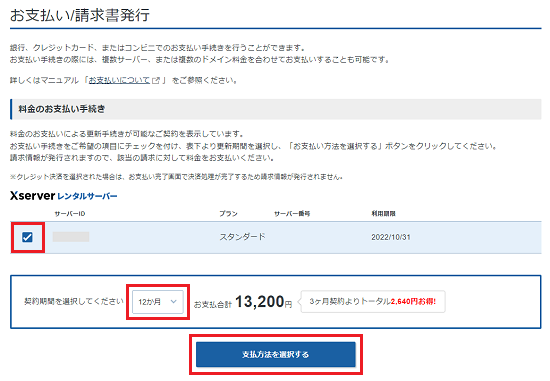This screenshot has height=381, width=550.
Task: Click レンタルサーバー label next to logo
Action: [x=87, y=196]
